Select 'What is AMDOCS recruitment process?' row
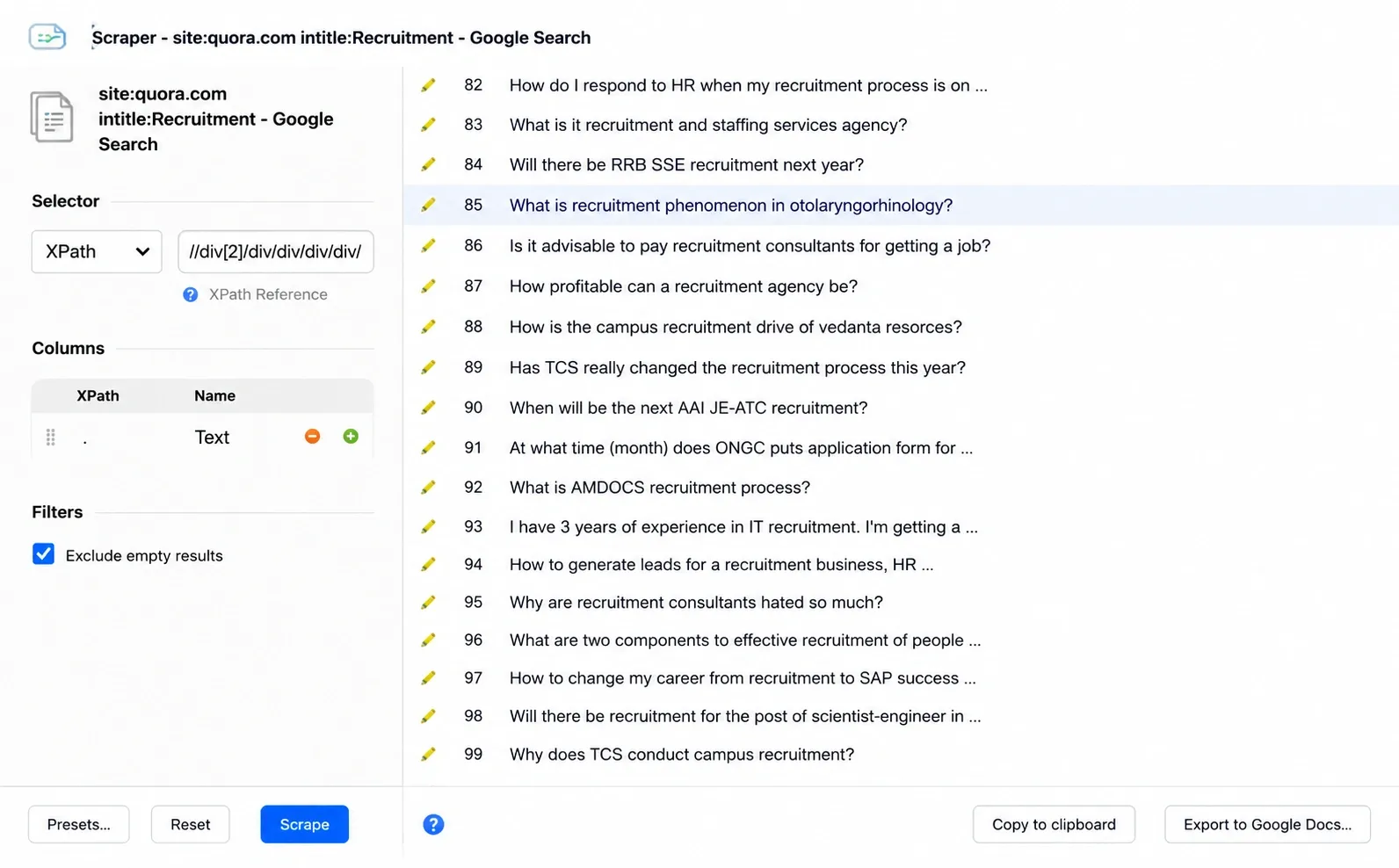 pos(901,488)
